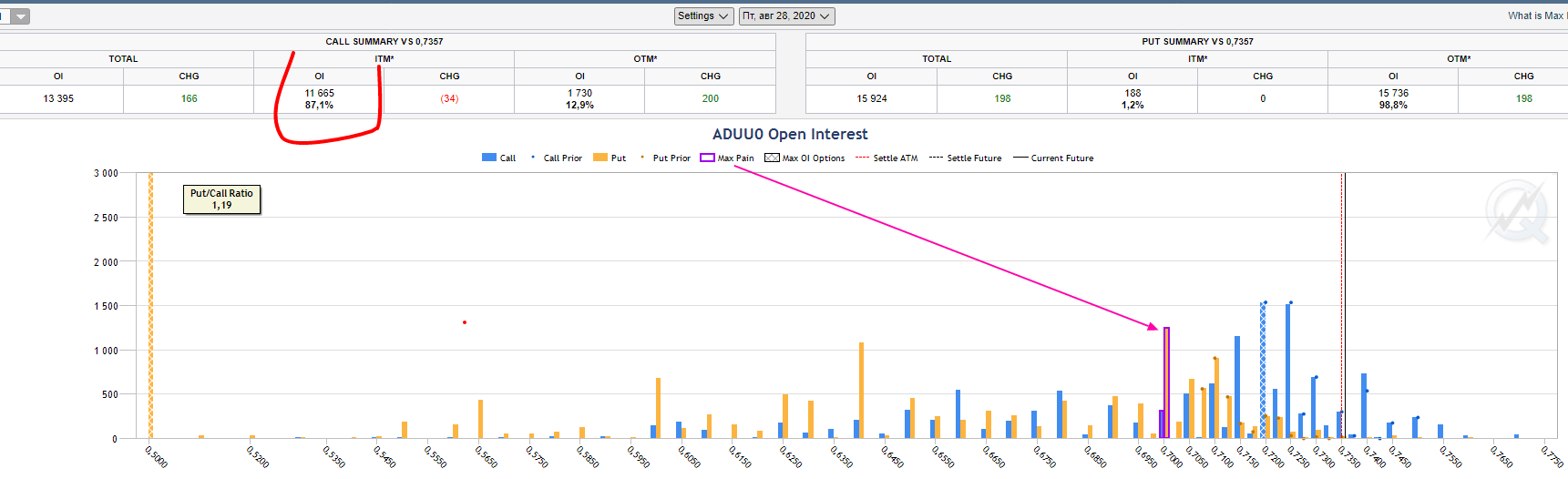The image size is (1568, 479).
Task: Toggle the Put Prior legend entry
Action: [x=665, y=158]
